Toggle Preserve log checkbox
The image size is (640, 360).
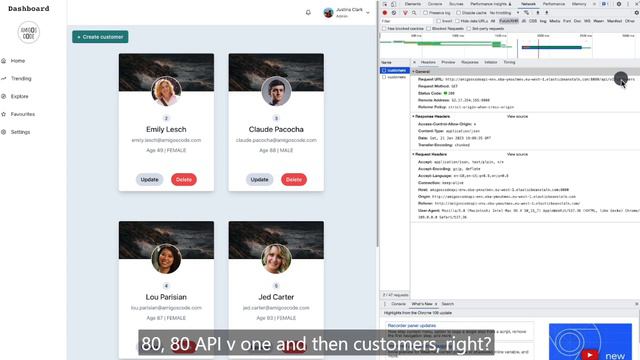tap(426, 13)
